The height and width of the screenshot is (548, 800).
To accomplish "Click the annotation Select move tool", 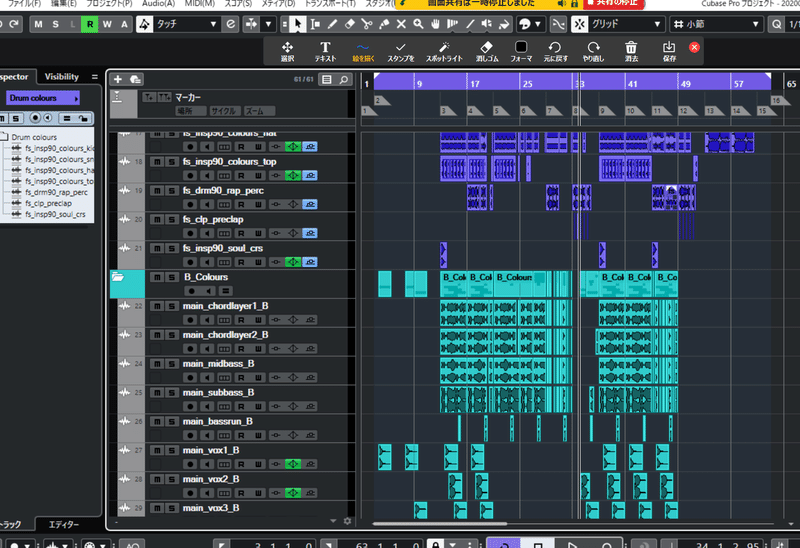I will (287, 52).
